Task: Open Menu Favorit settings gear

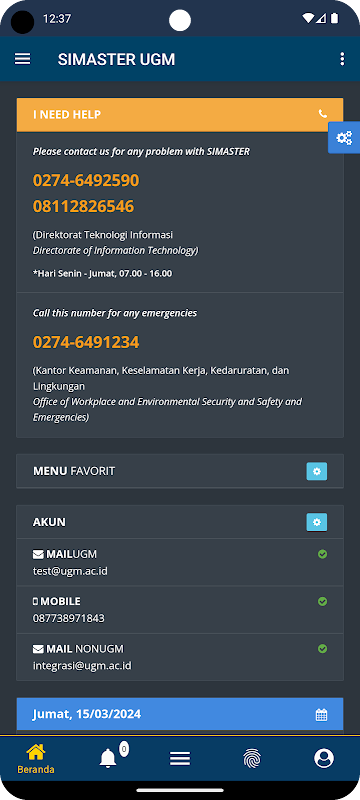Action: [317, 471]
